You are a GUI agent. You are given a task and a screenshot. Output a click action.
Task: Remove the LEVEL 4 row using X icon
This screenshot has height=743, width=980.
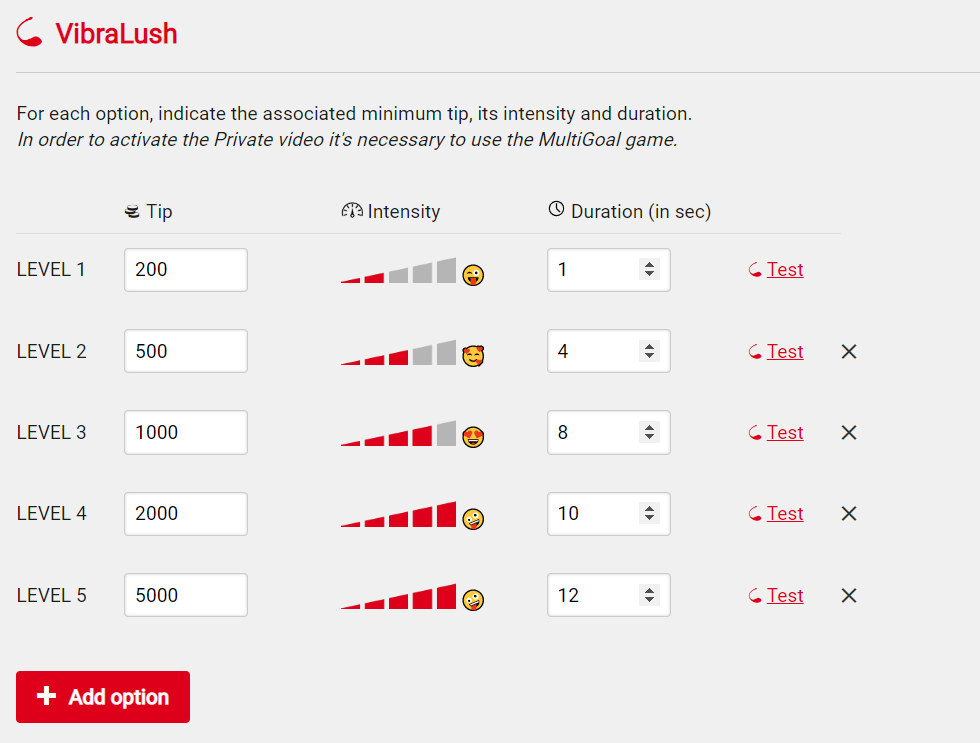[x=849, y=514]
